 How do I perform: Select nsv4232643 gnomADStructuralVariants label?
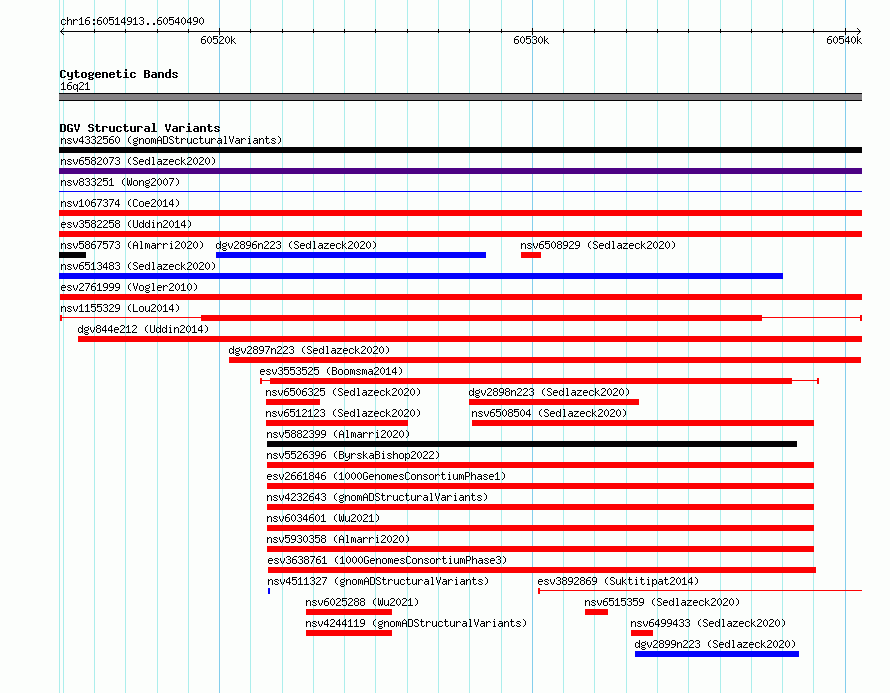pyautogui.click(x=377, y=497)
